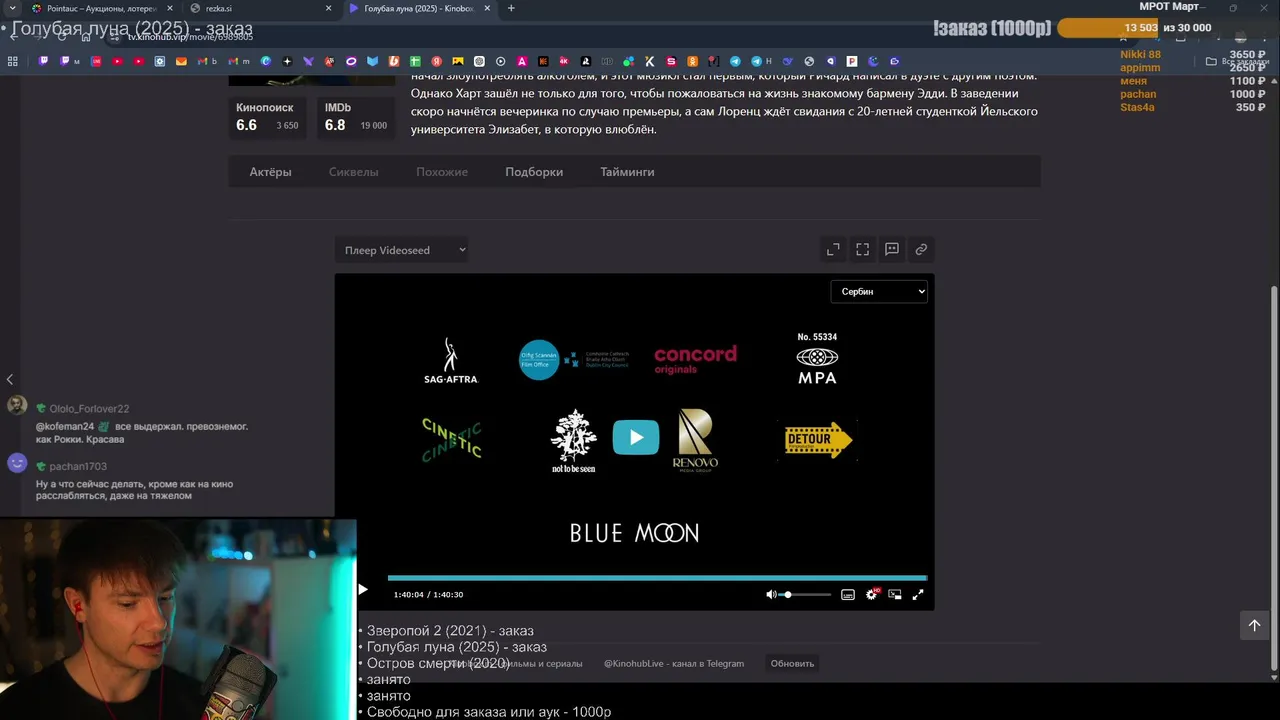The height and width of the screenshot is (720, 1280).
Task: Switch to the Актёры tab
Action: click(270, 172)
